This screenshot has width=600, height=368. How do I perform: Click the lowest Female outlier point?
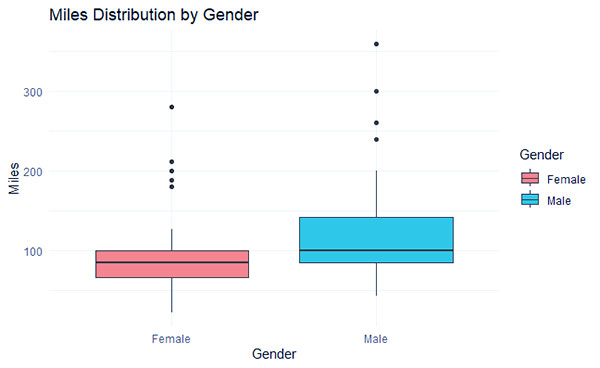pyautogui.click(x=172, y=187)
